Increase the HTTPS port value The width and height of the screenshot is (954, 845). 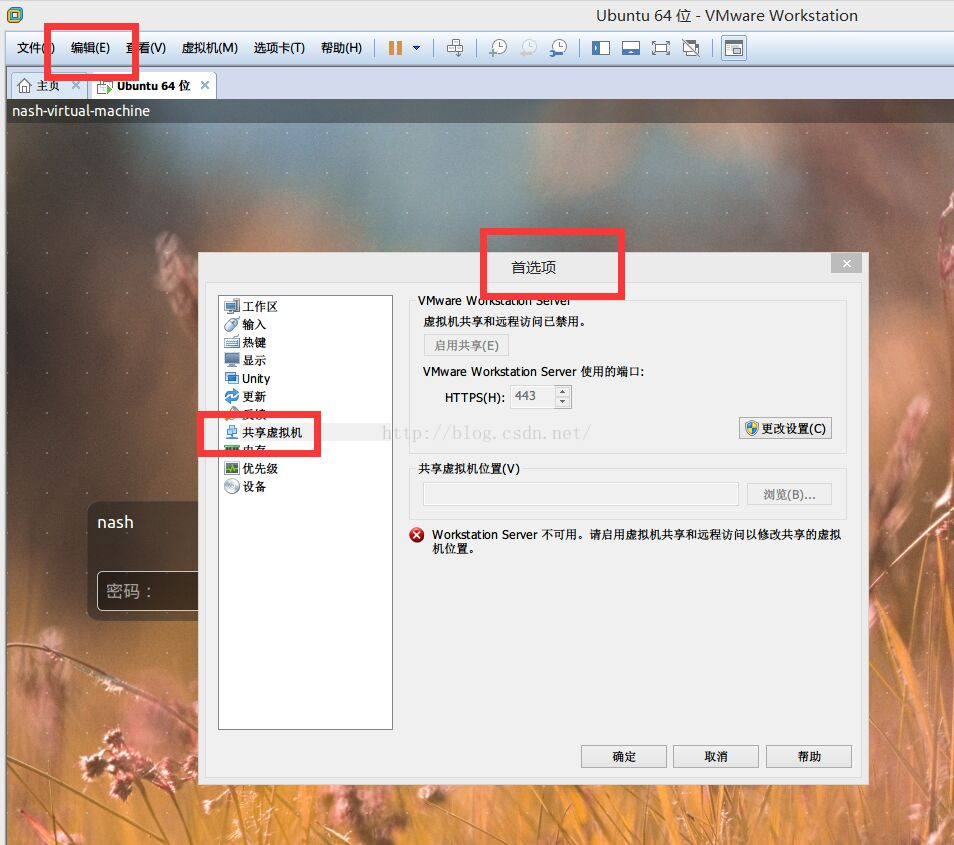click(563, 391)
